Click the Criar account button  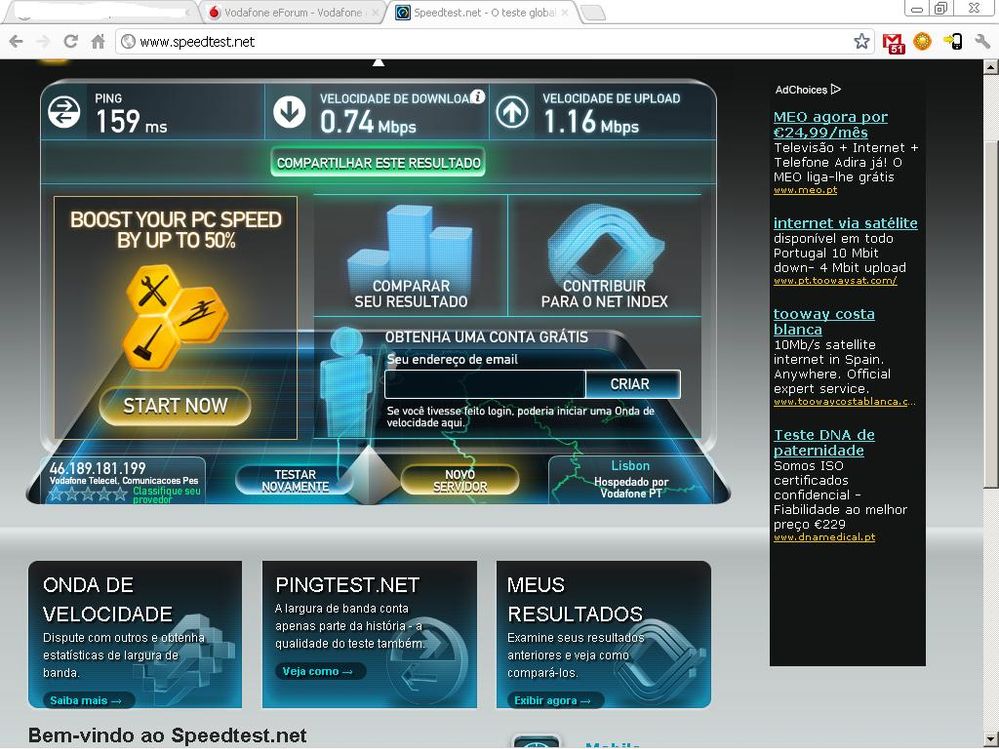pos(631,384)
